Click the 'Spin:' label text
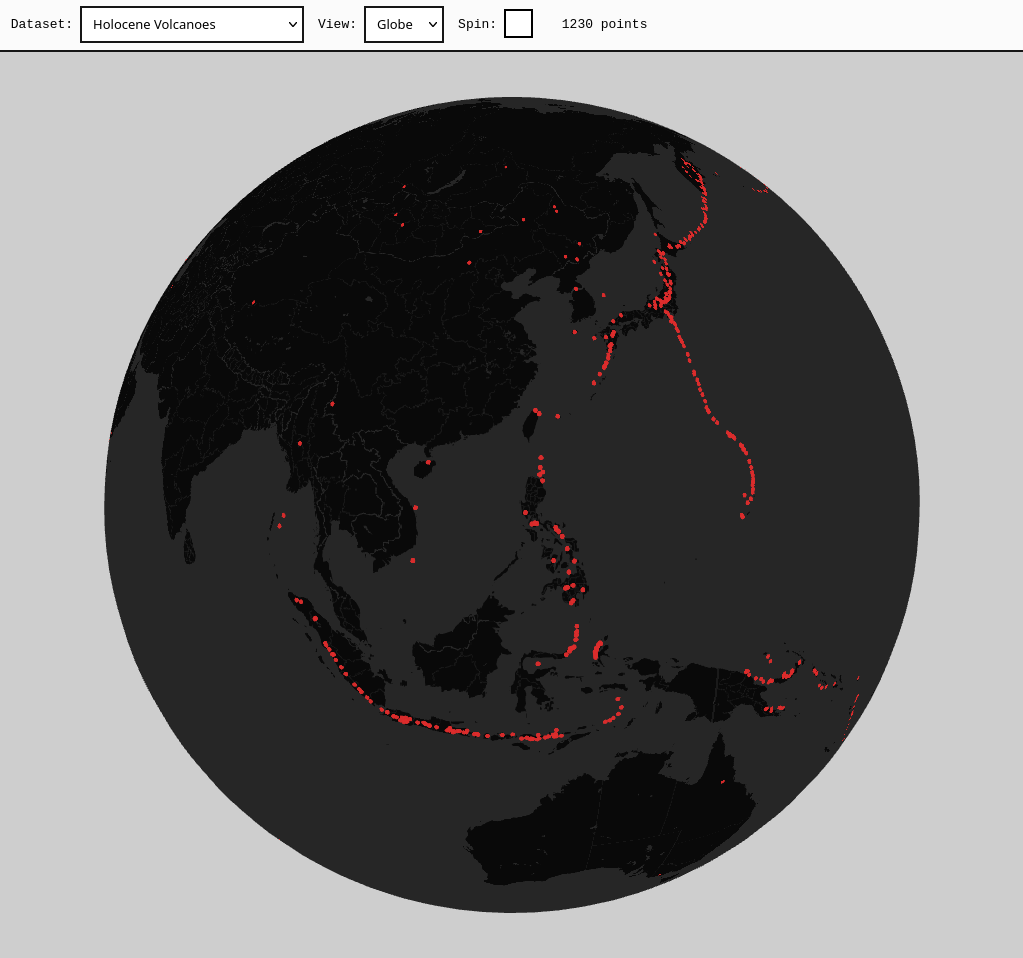 pos(477,24)
